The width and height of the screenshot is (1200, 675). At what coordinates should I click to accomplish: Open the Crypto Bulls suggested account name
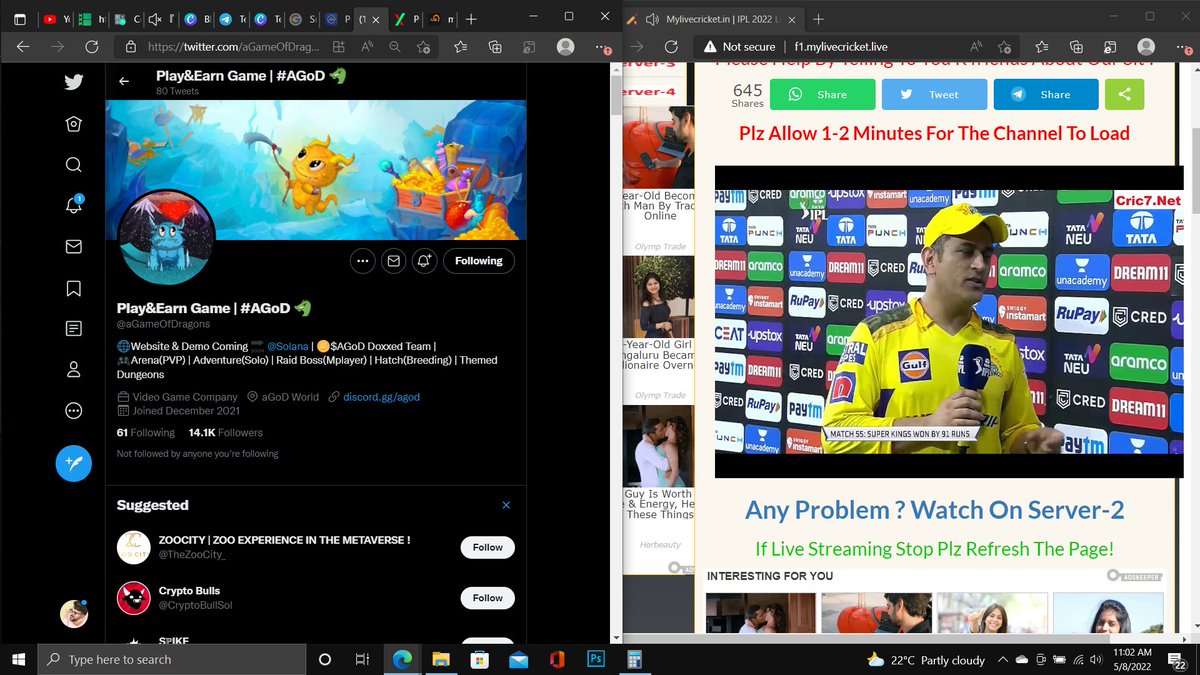[190, 591]
